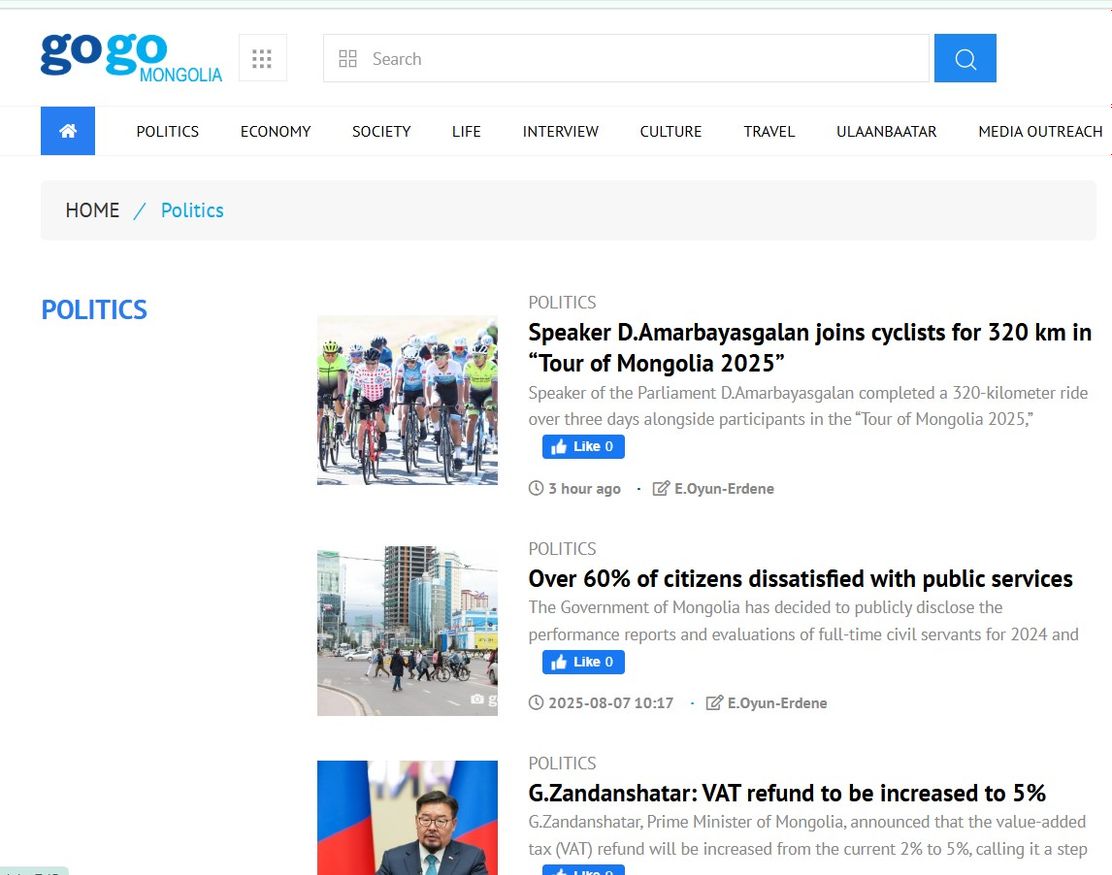
Task: Click POLITICS label above public services headline
Action: click(x=562, y=549)
